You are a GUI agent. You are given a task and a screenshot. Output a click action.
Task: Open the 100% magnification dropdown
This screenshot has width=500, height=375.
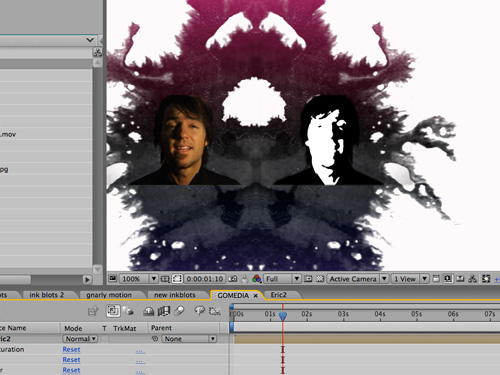click(139, 279)
